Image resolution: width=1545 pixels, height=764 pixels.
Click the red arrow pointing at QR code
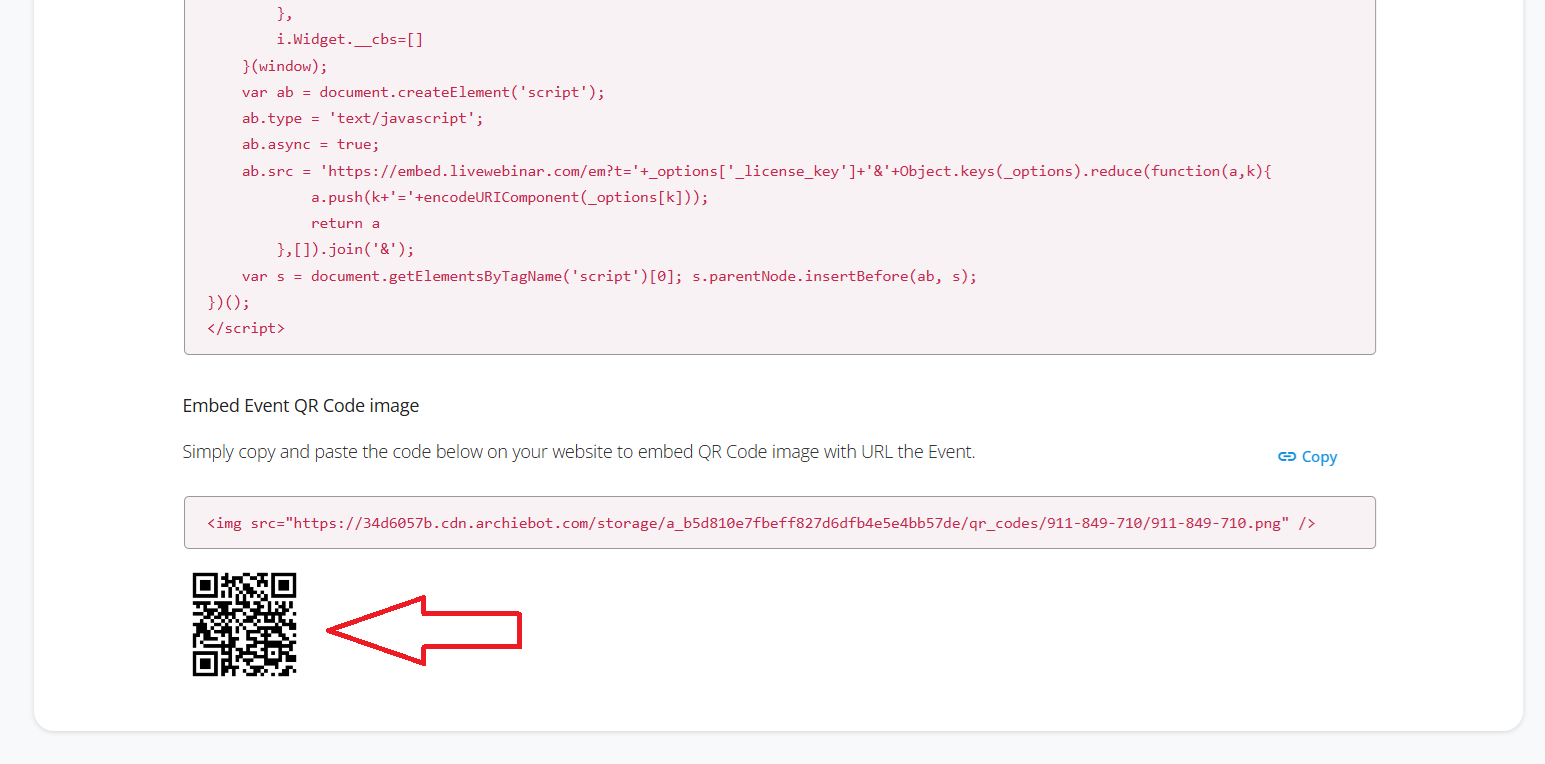click(424, 630)
